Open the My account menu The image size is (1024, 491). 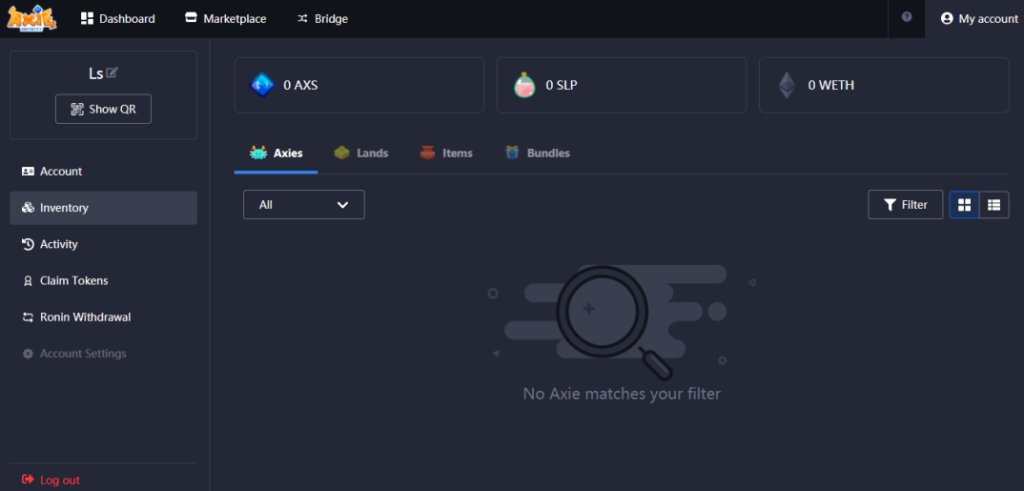978,19
